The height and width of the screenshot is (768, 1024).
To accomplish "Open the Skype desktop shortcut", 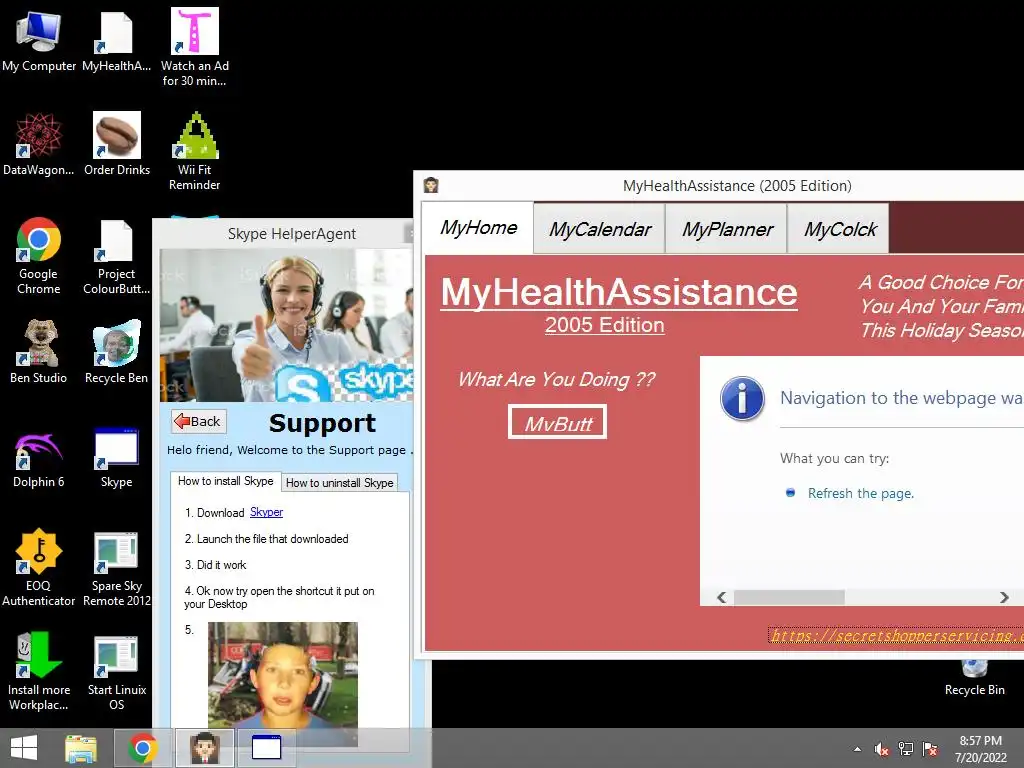I will point(116,457).
